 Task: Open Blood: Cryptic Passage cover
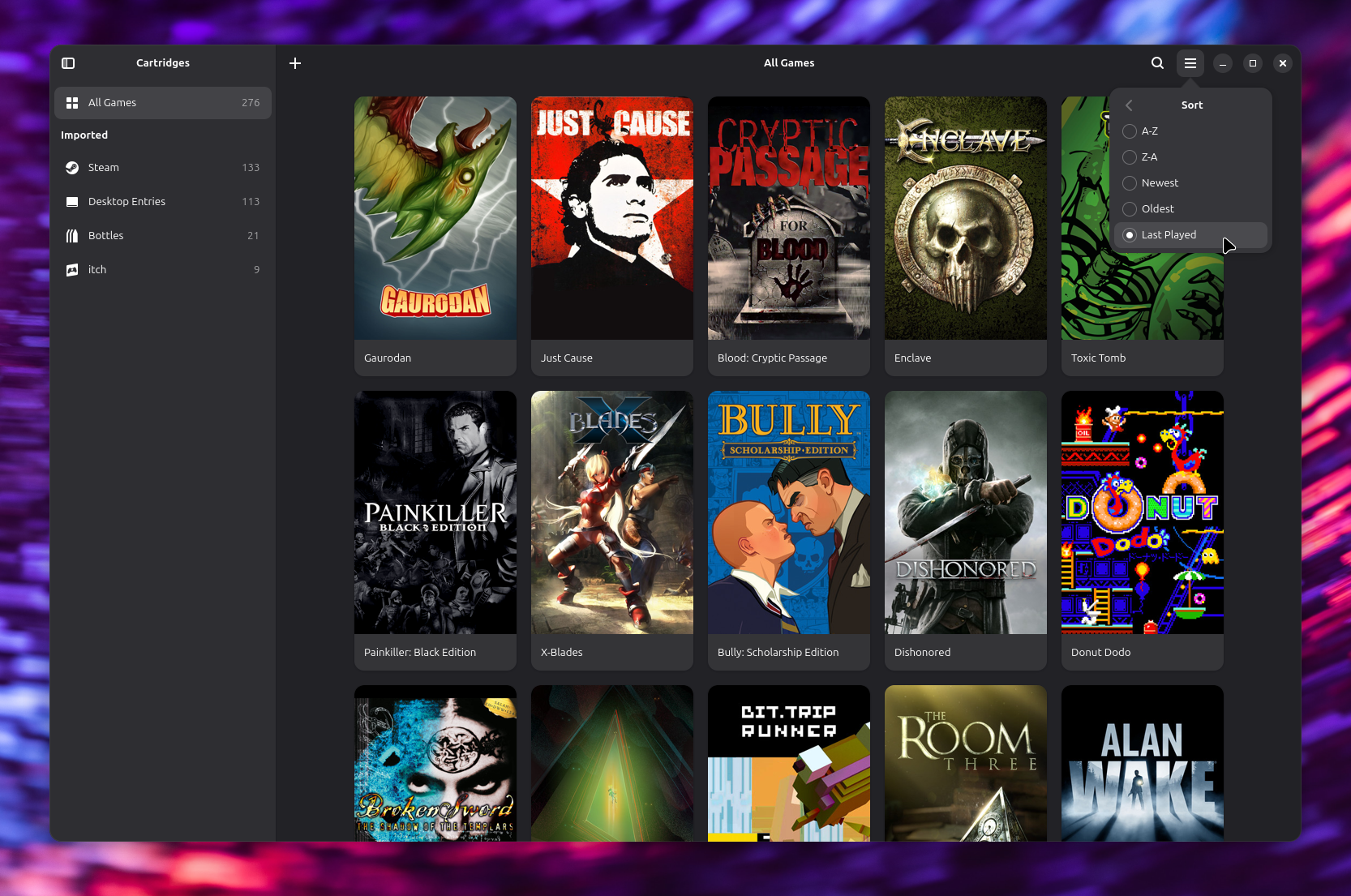coord(789,218)
